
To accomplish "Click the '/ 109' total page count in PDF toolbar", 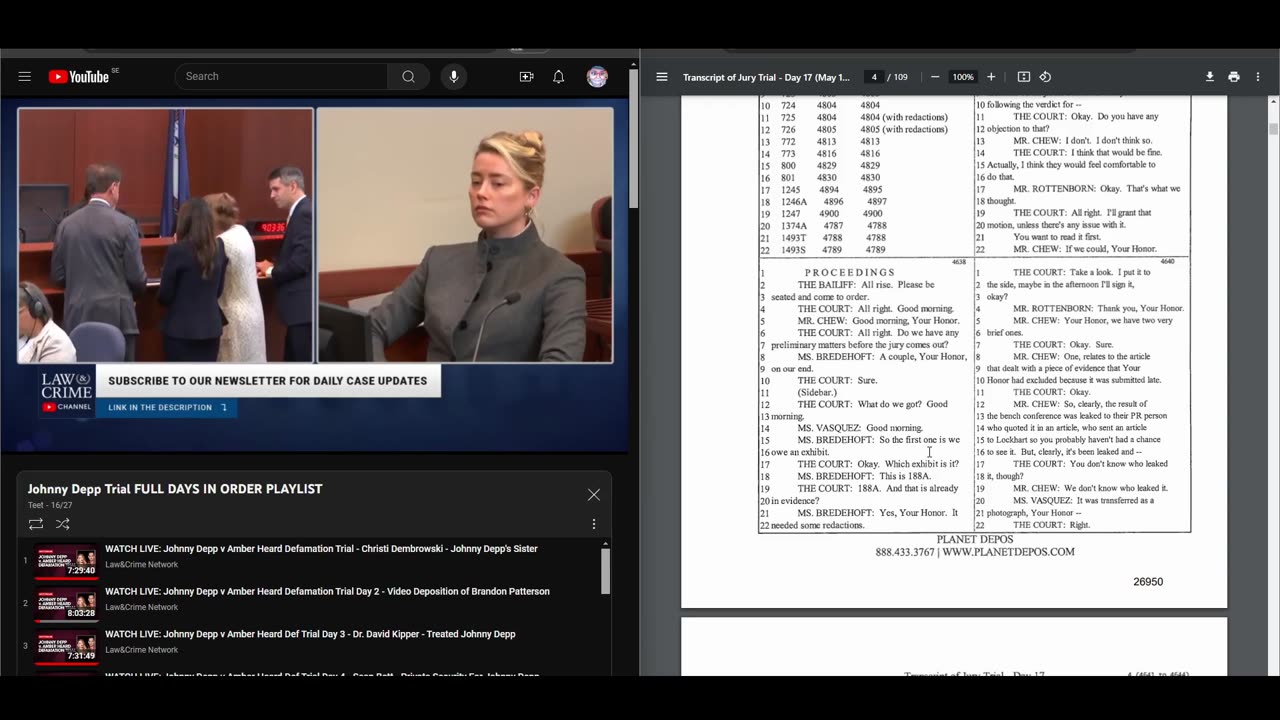I will (897, 77).
